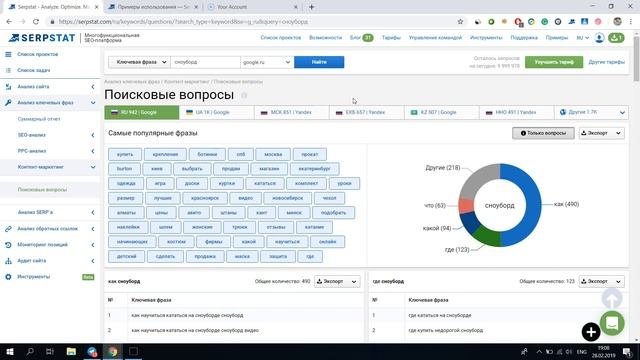Switch to HHO 491 Yandex tab
The height and width of the screenshot is (360, 640).
[517, 112]
